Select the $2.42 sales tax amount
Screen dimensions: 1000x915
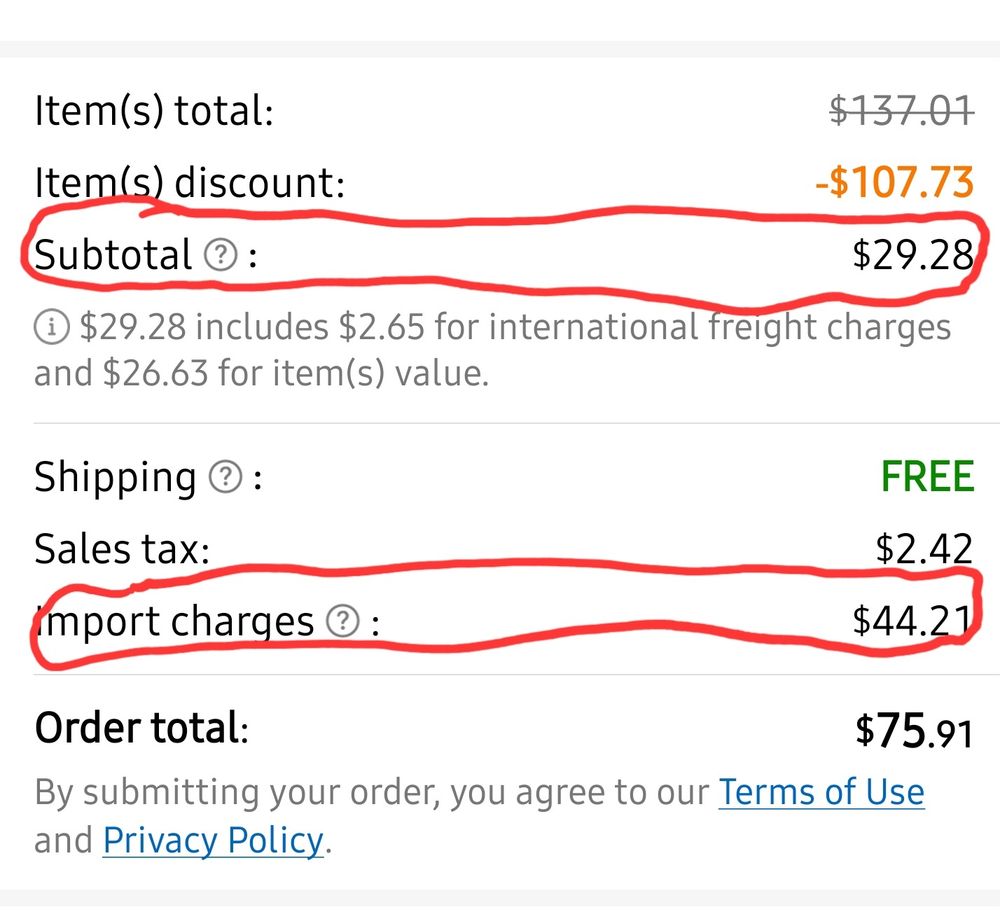[923, 549]
